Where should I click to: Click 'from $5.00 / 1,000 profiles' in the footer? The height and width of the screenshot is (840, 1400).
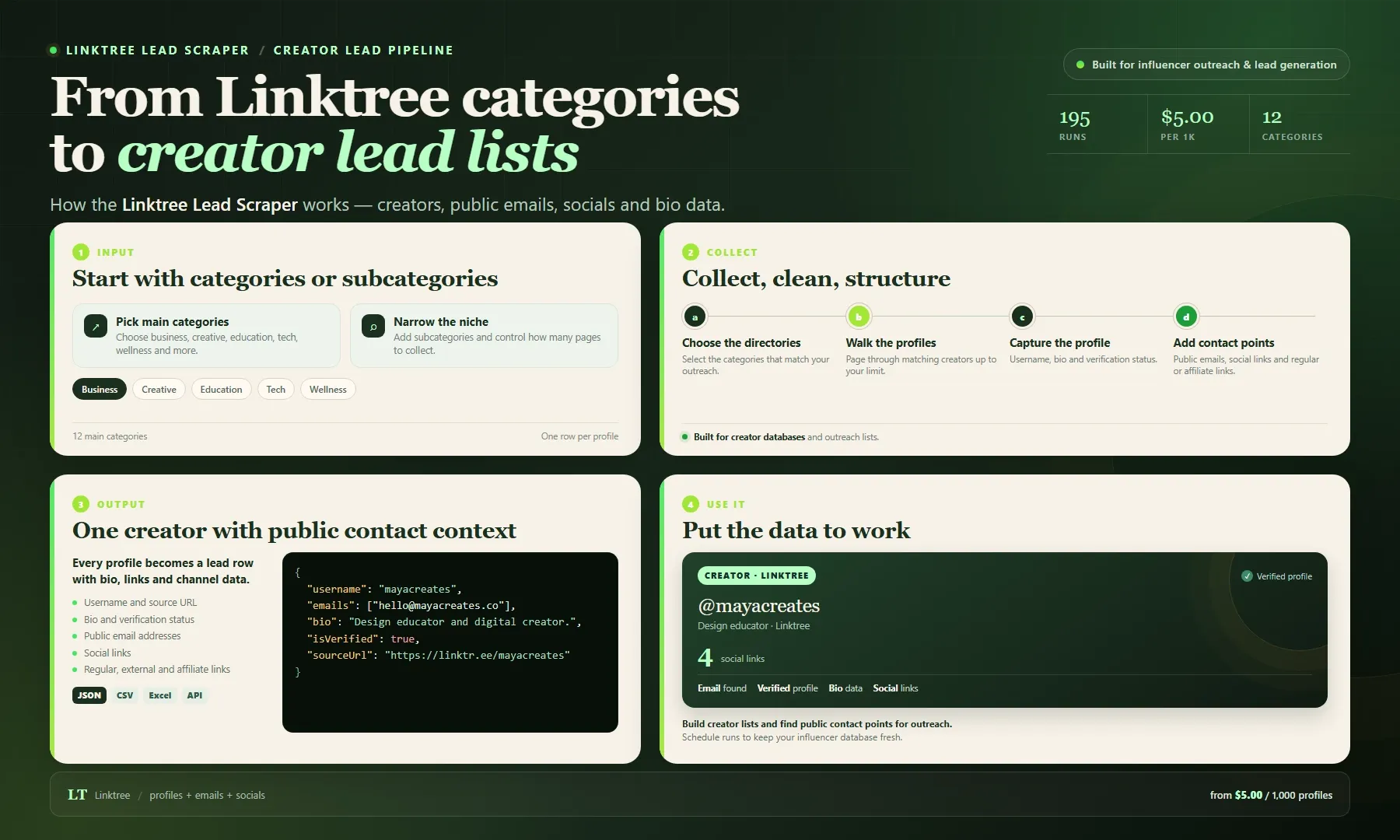tap(1271, 795)
